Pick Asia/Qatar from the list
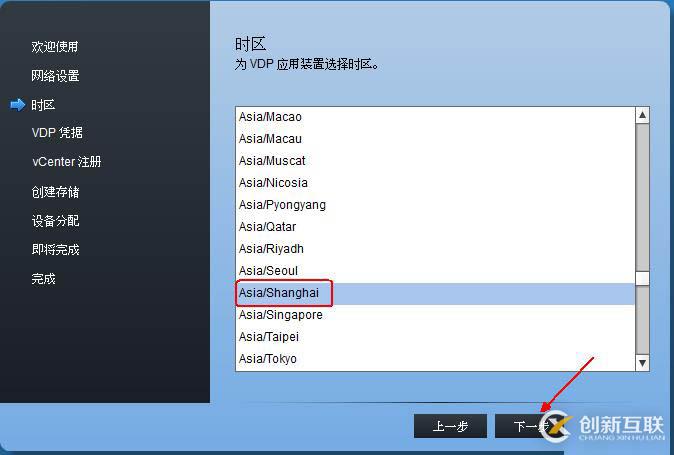674x455 pixels. point(435,227)
